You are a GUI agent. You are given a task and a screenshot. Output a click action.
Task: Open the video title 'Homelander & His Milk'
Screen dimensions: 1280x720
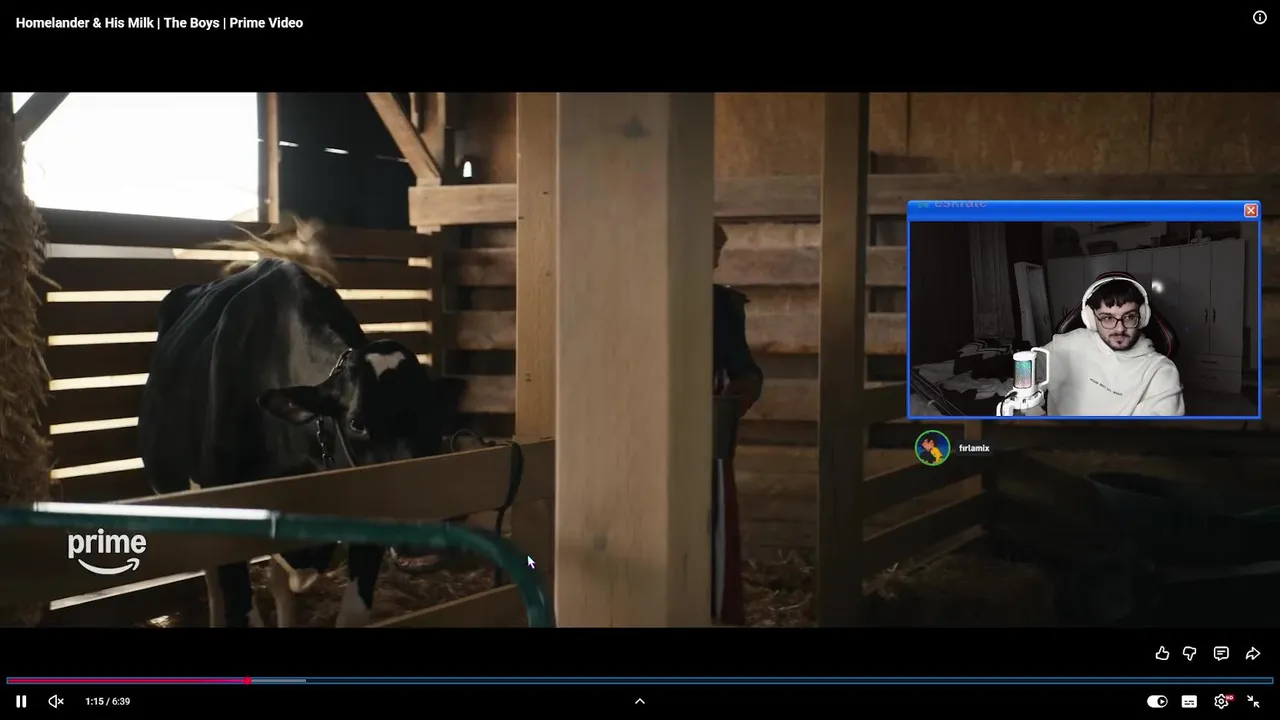tap(159, 23)
